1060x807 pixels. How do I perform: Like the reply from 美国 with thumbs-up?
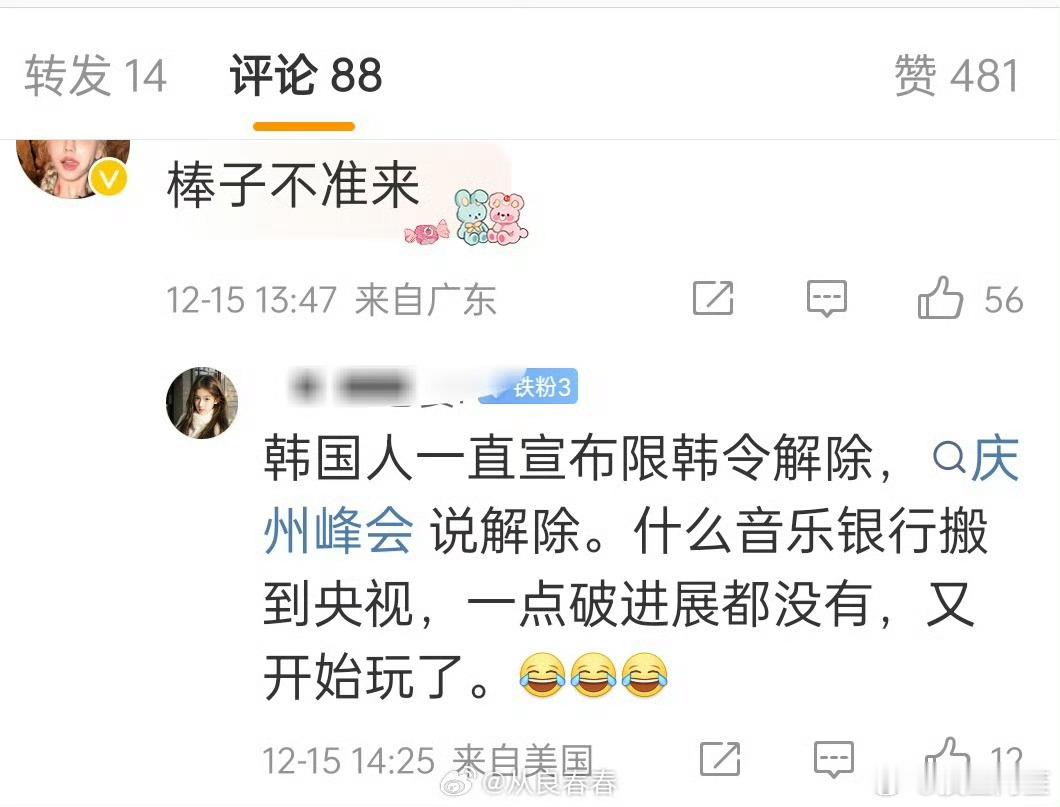click(946, 758)
